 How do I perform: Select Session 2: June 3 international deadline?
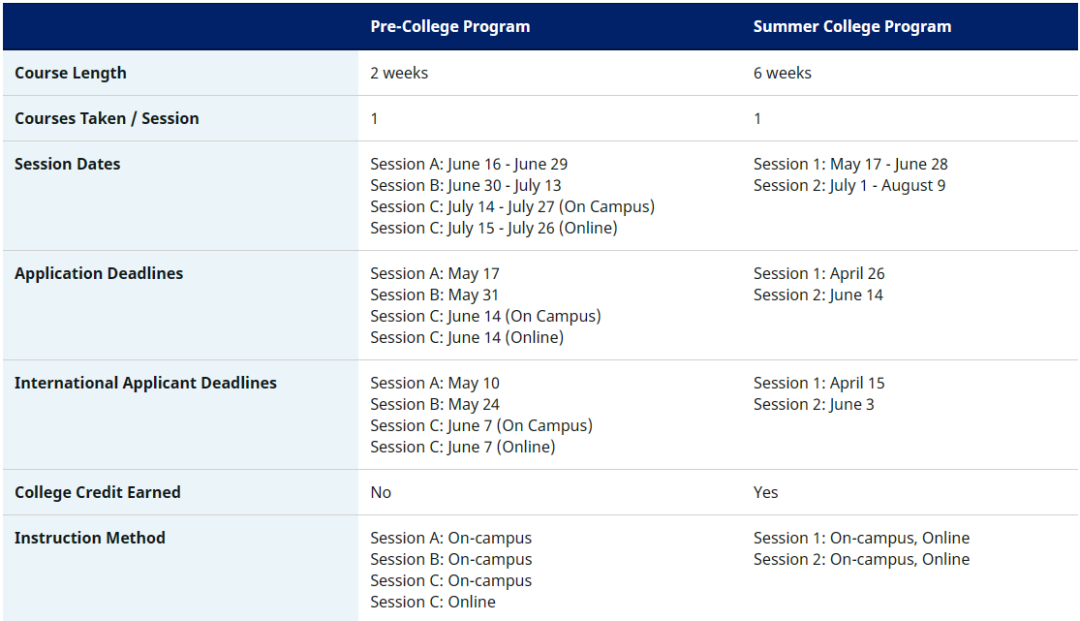point(813,404)
